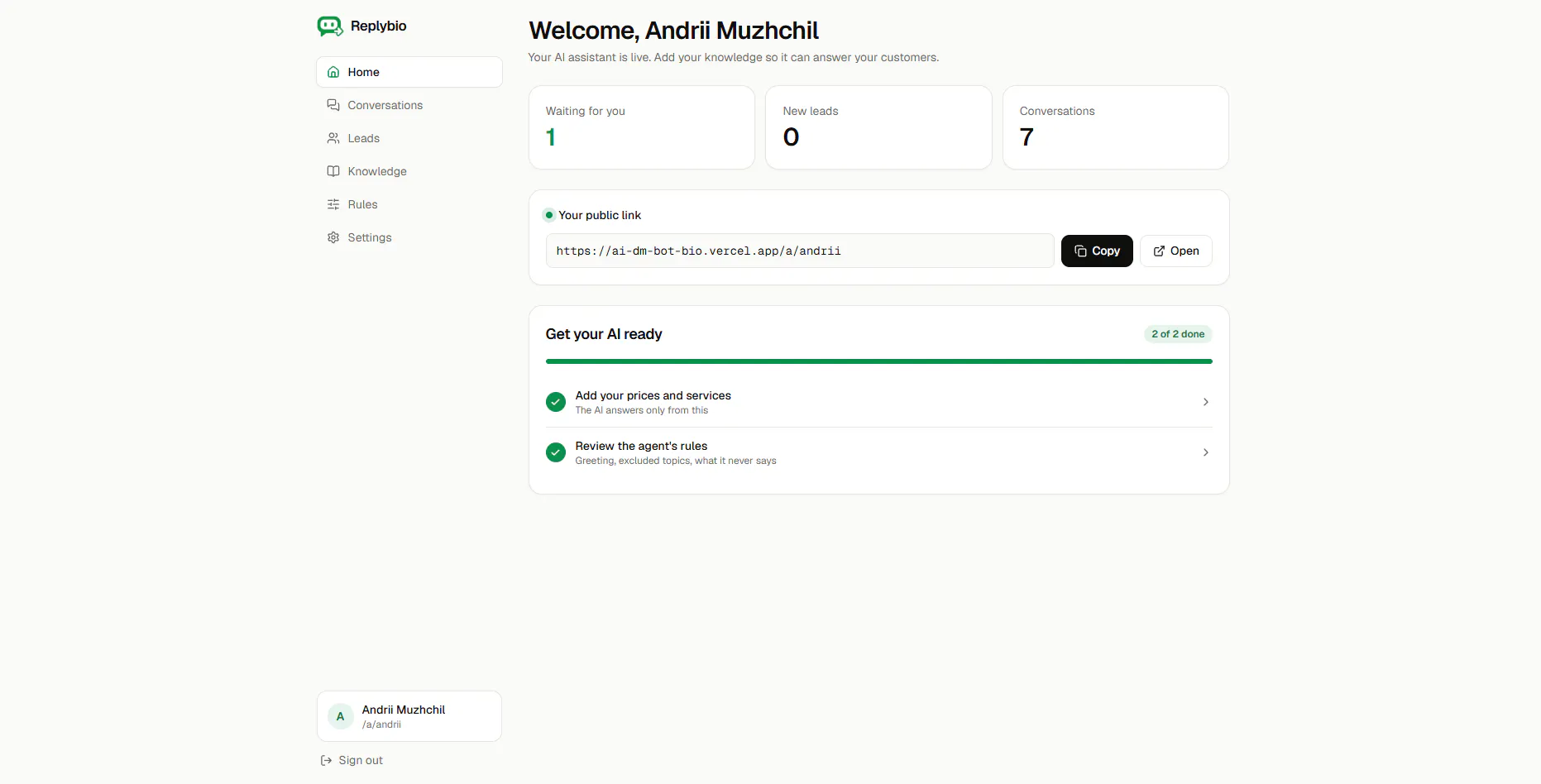The image size is (1541, 784).
Task: Click the '/a/andrii' handle text
Action: pyautogui.click(x=381, y=724)
